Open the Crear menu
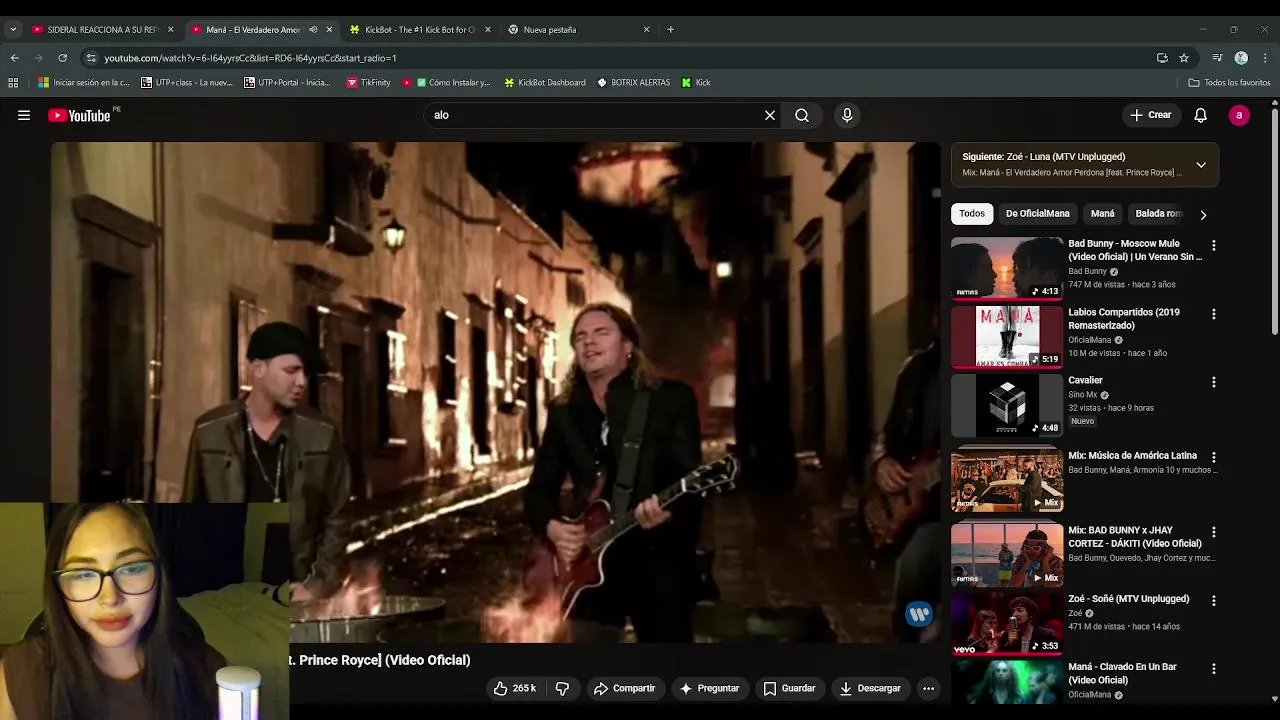The height and width of the screenshot is (720, 1280). tap(1151, 115)
